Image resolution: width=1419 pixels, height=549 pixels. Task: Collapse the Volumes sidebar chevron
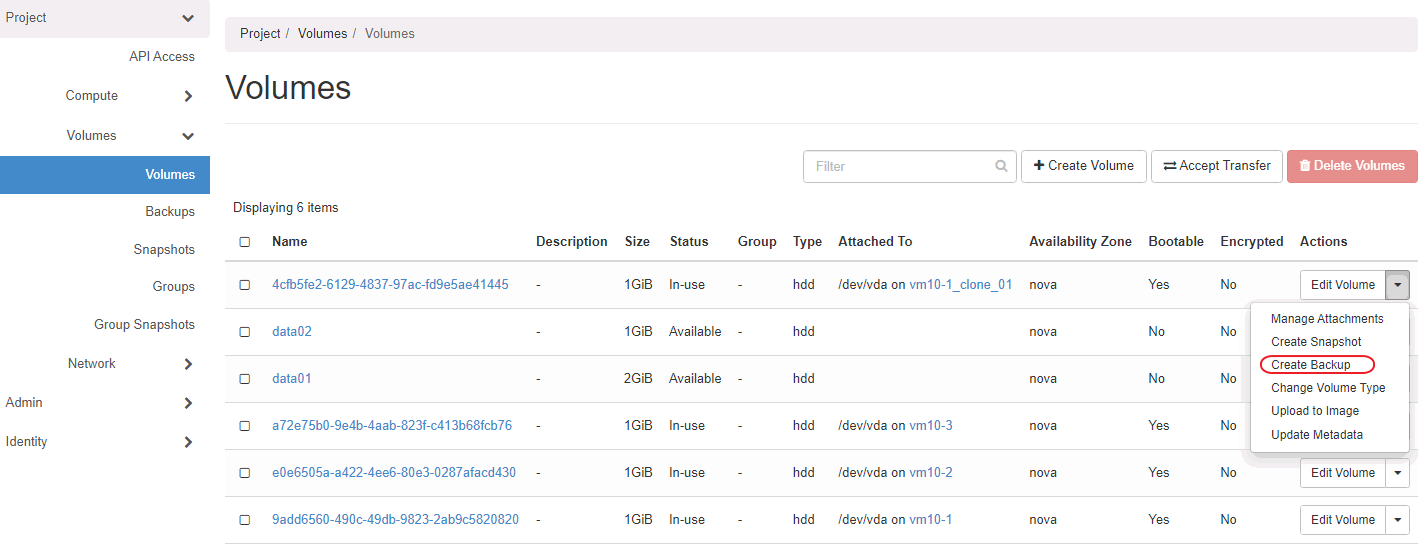188,136
